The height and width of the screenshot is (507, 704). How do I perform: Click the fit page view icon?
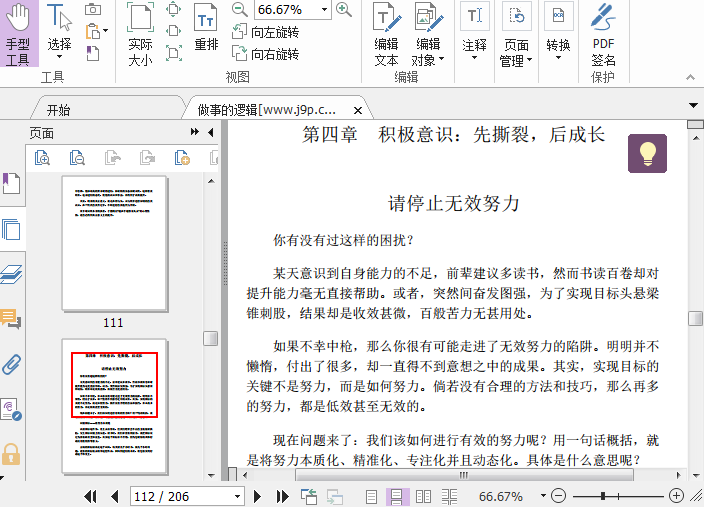173,9
